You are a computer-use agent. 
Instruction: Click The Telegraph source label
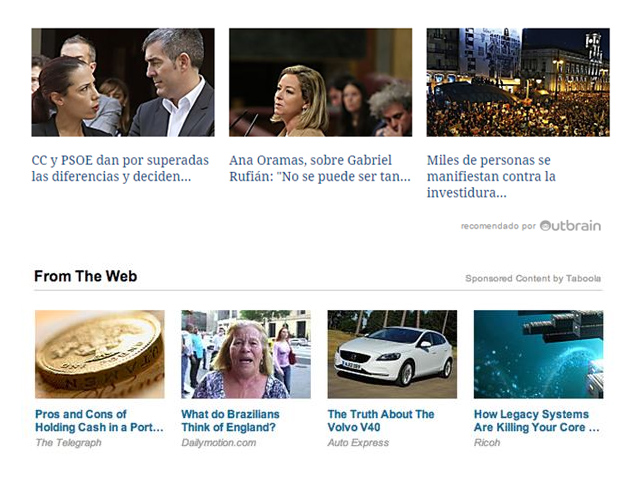coord(68,443)
